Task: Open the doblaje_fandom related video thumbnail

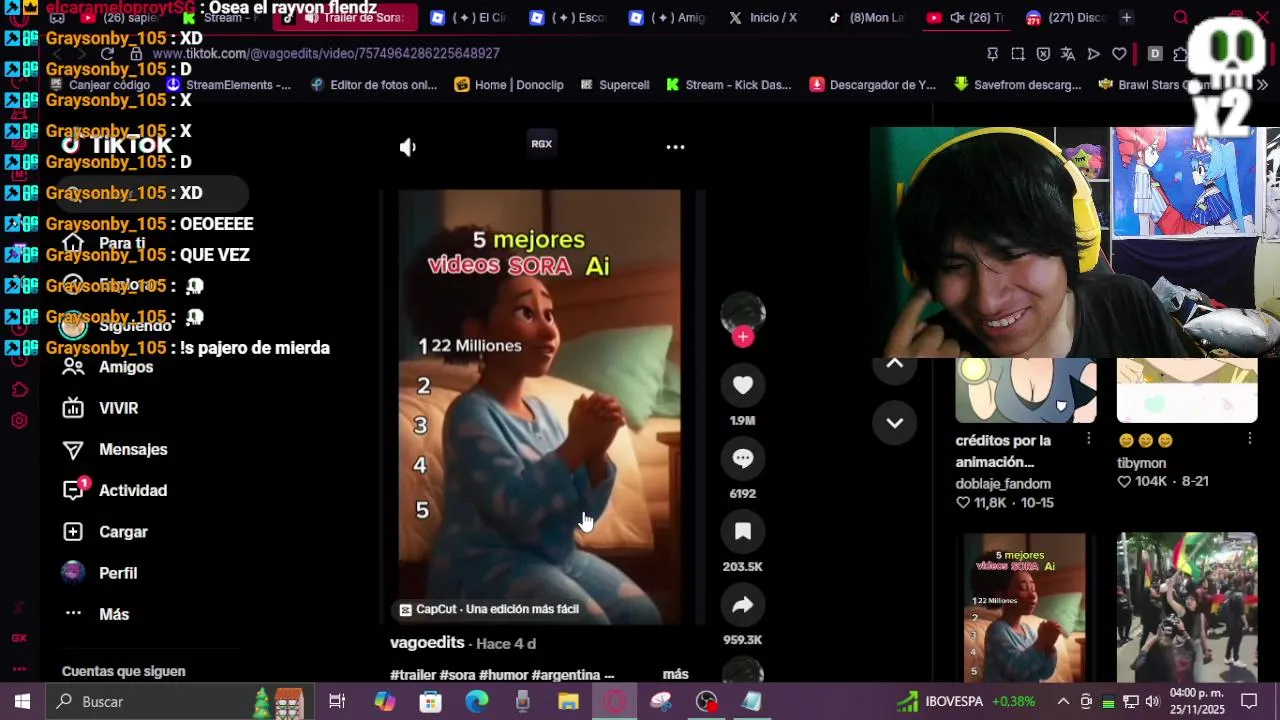Action: point(1025,390)
